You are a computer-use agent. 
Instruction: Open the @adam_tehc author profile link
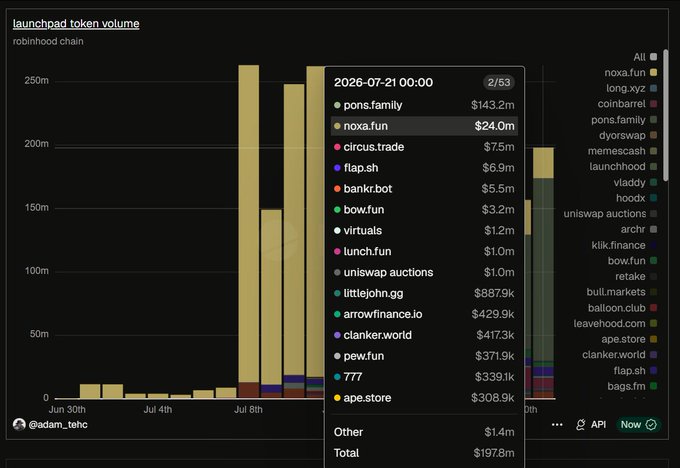(58, 425)
